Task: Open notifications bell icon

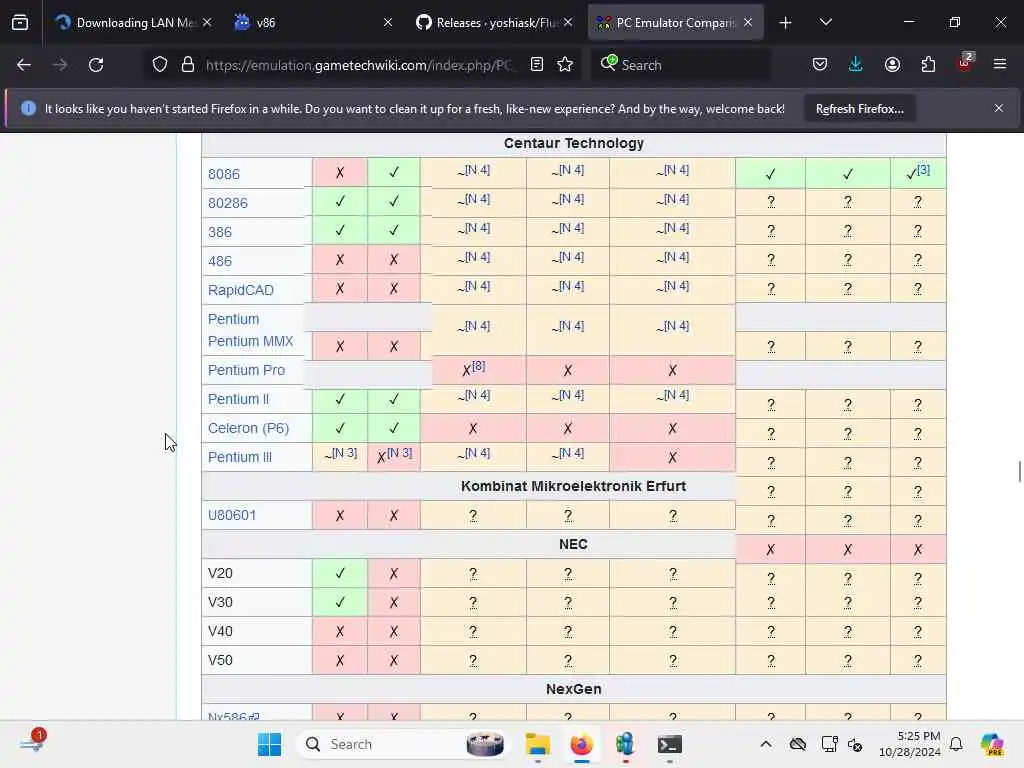Action: pyautogui.click(x=956, y=744)
